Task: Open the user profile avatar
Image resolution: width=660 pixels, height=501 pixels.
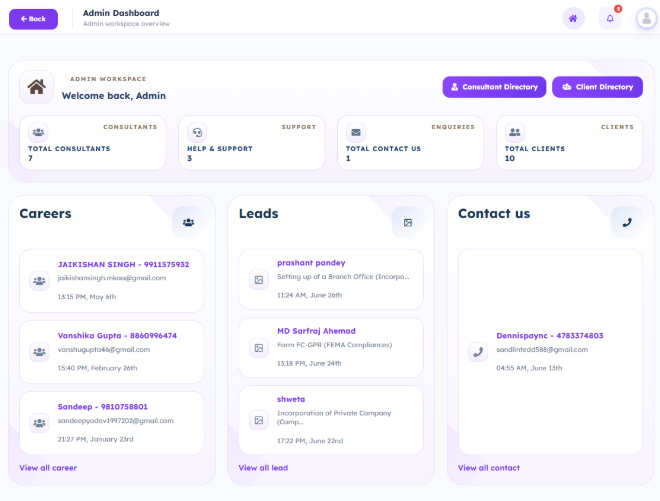Action: (x=646, y=19)
